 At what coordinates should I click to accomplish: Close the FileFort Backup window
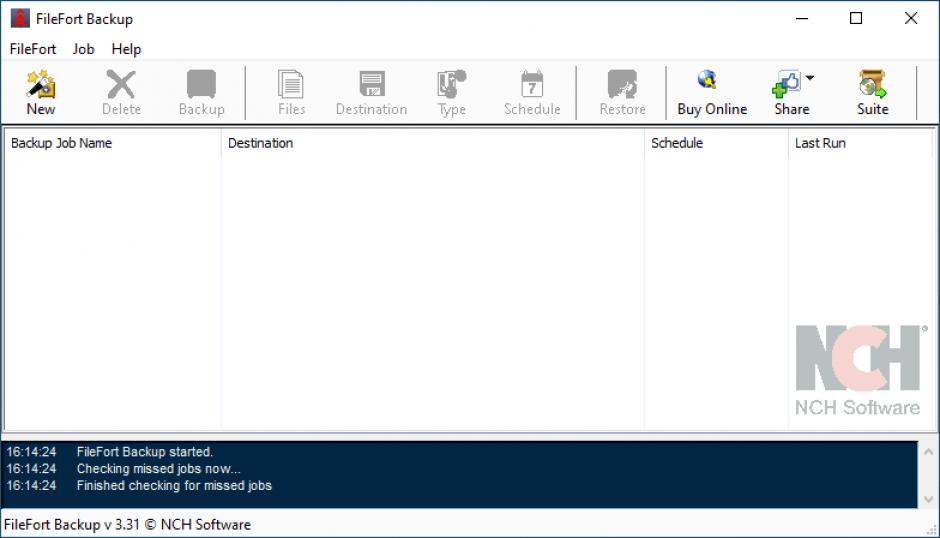911,19
